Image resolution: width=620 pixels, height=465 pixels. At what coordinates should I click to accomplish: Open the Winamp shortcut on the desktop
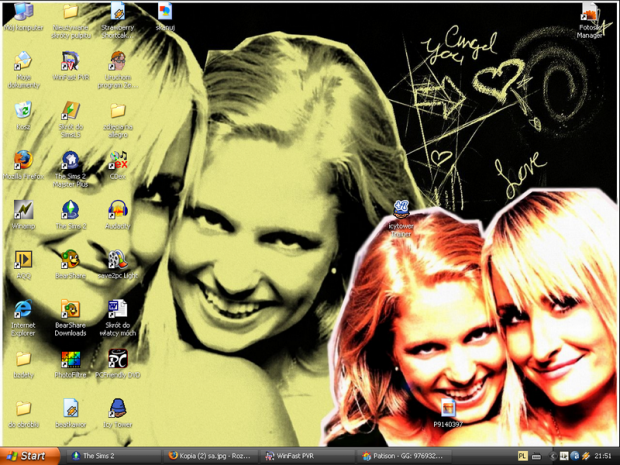click(x=23, y=210)
